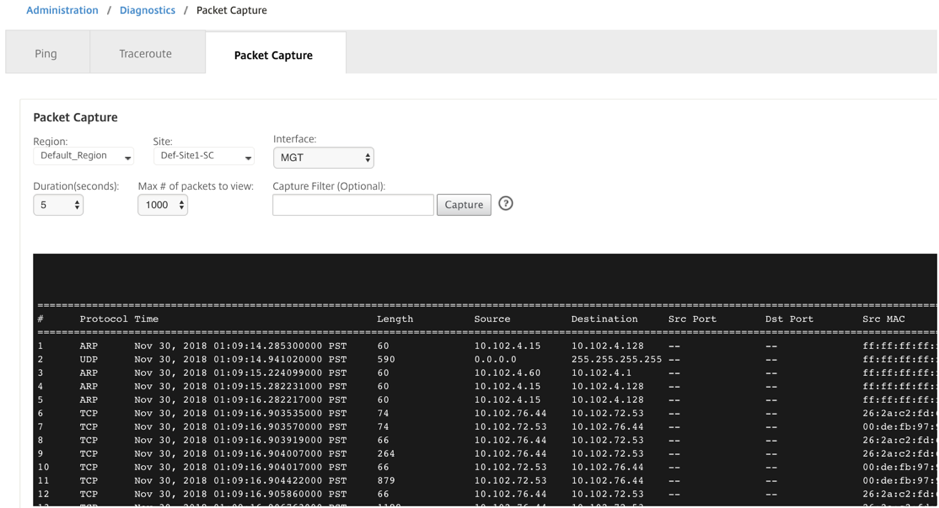The image size is (939, 508).
Task: Click the Dst Port column header
Action: 789,319
